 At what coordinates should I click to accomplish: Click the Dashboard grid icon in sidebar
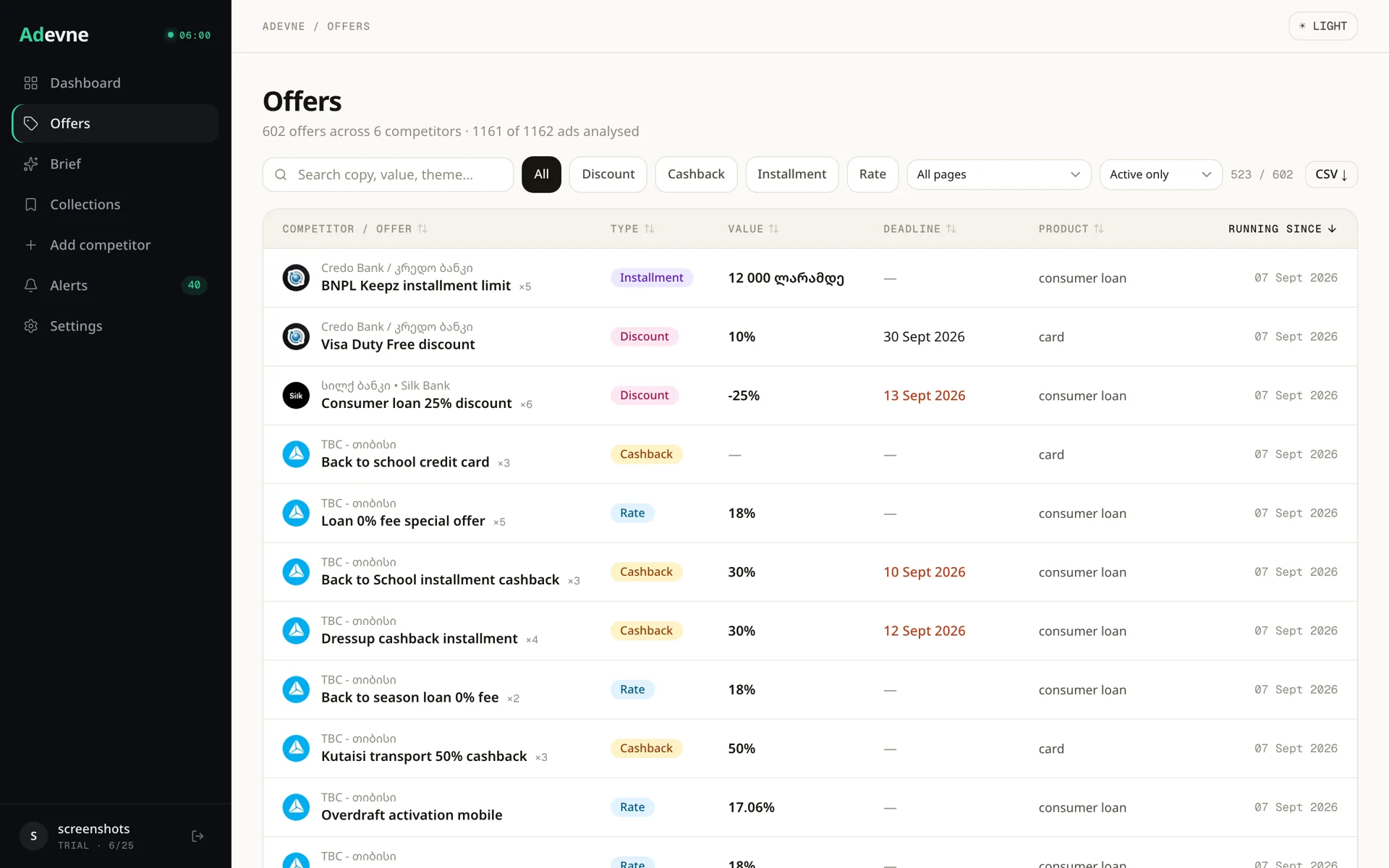coord(30,83)
